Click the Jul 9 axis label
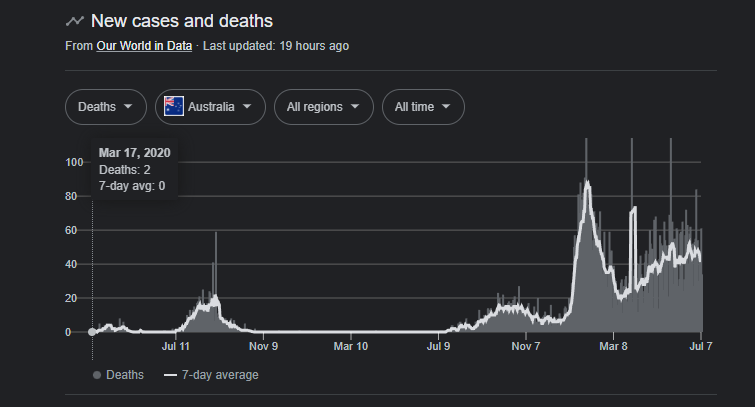The height and width of the screenshot is (407, 755). click(x=438, y=347)
